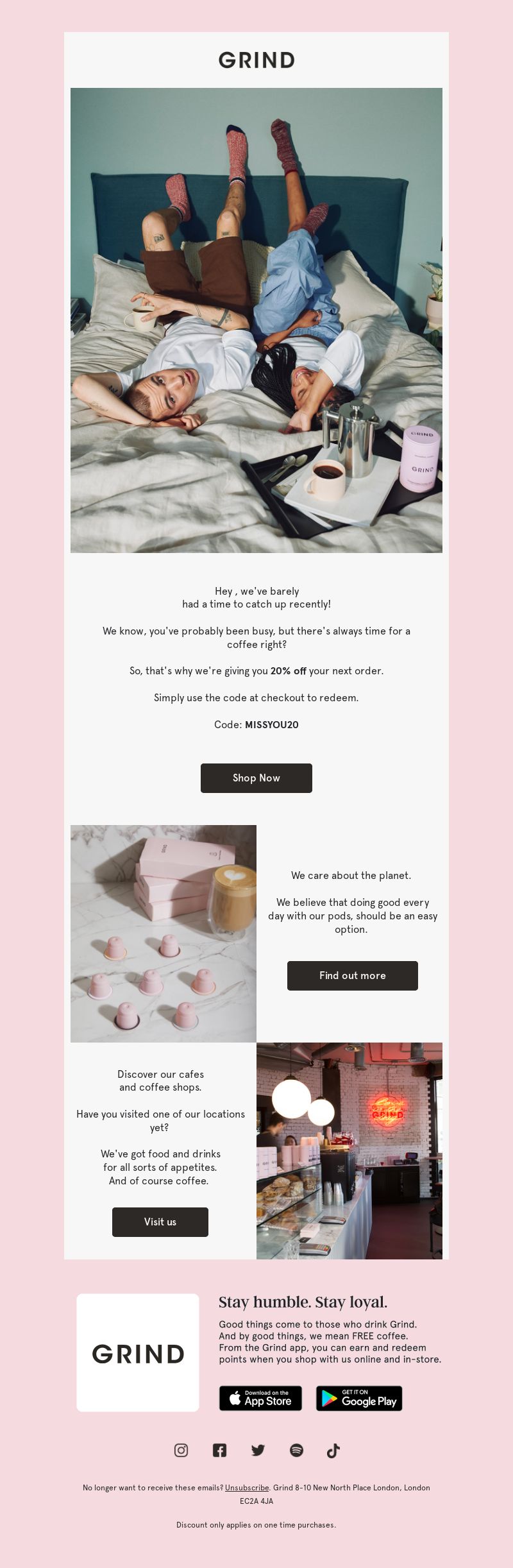Click the GRIND logo at top
Viewport: 513px width, 1568px height.
256,60
